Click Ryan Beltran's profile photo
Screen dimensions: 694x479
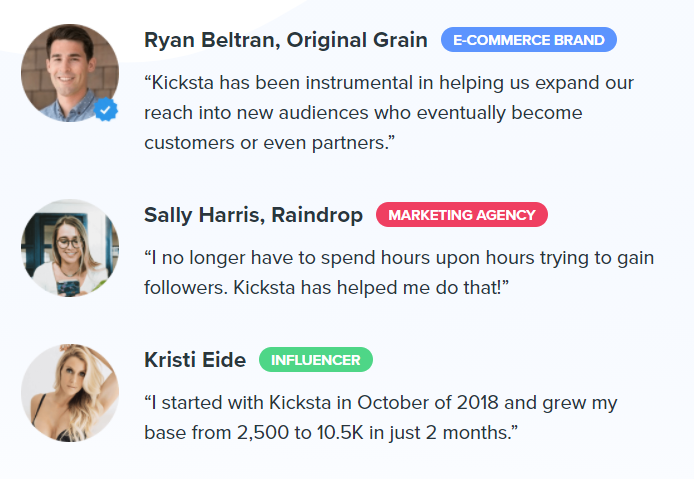tap(70, 73)
